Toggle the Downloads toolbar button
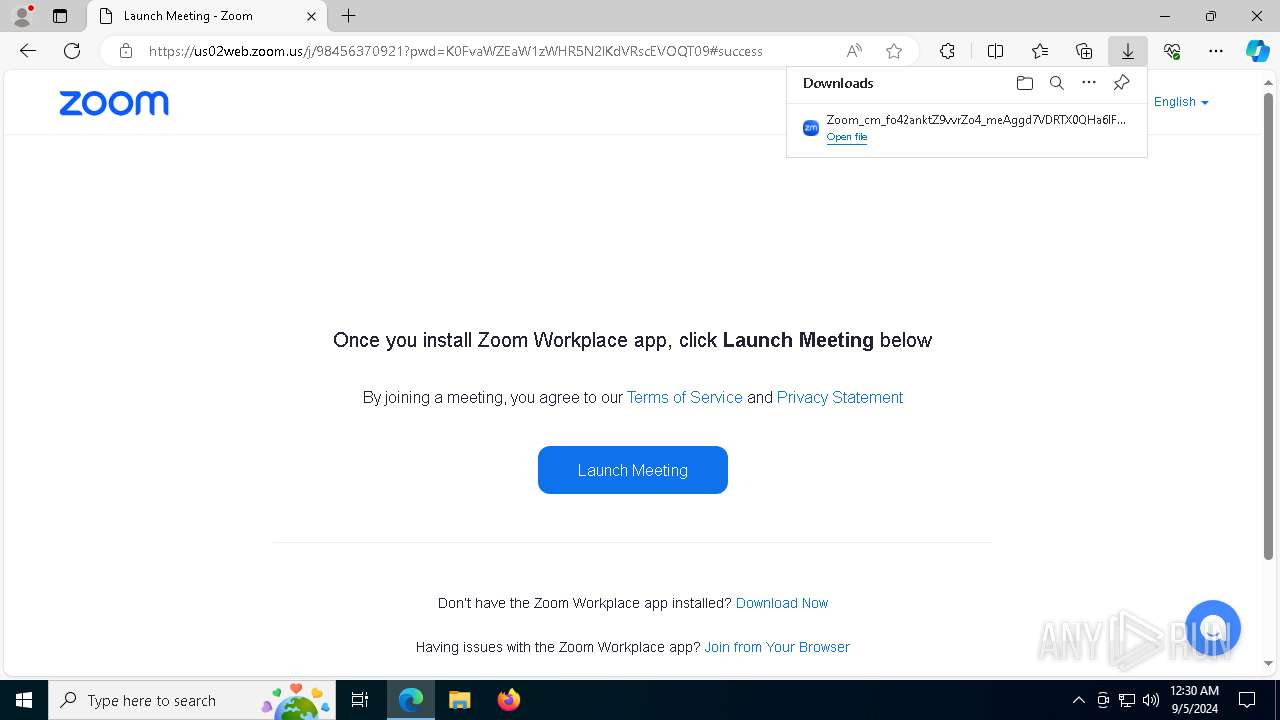The width and height of the screenshot is (1280, 720). (x=1127, y=51)
